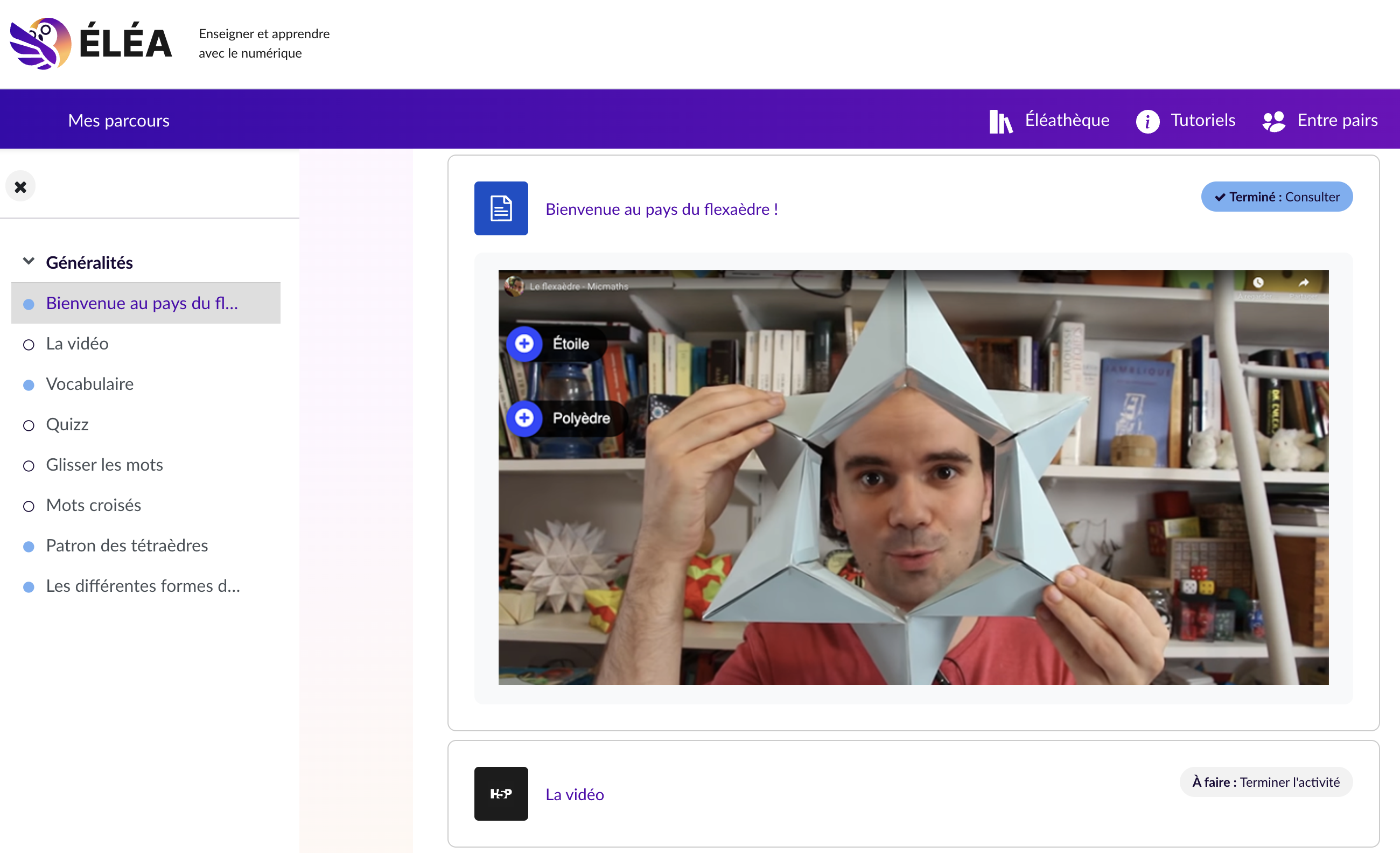The image size is (1400, 853).
Task: Toggle the 'Terminé : Consulter' completion badge
Action: [x=1276, y=197]
